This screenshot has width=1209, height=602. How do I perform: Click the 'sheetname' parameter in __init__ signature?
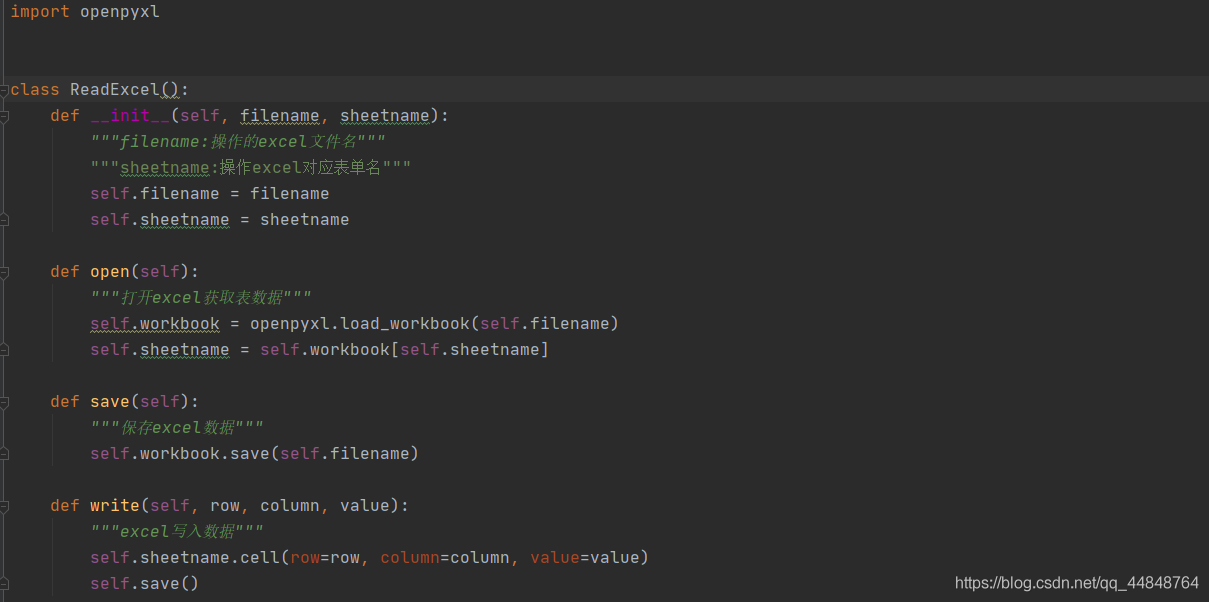(x=385, y=116)
